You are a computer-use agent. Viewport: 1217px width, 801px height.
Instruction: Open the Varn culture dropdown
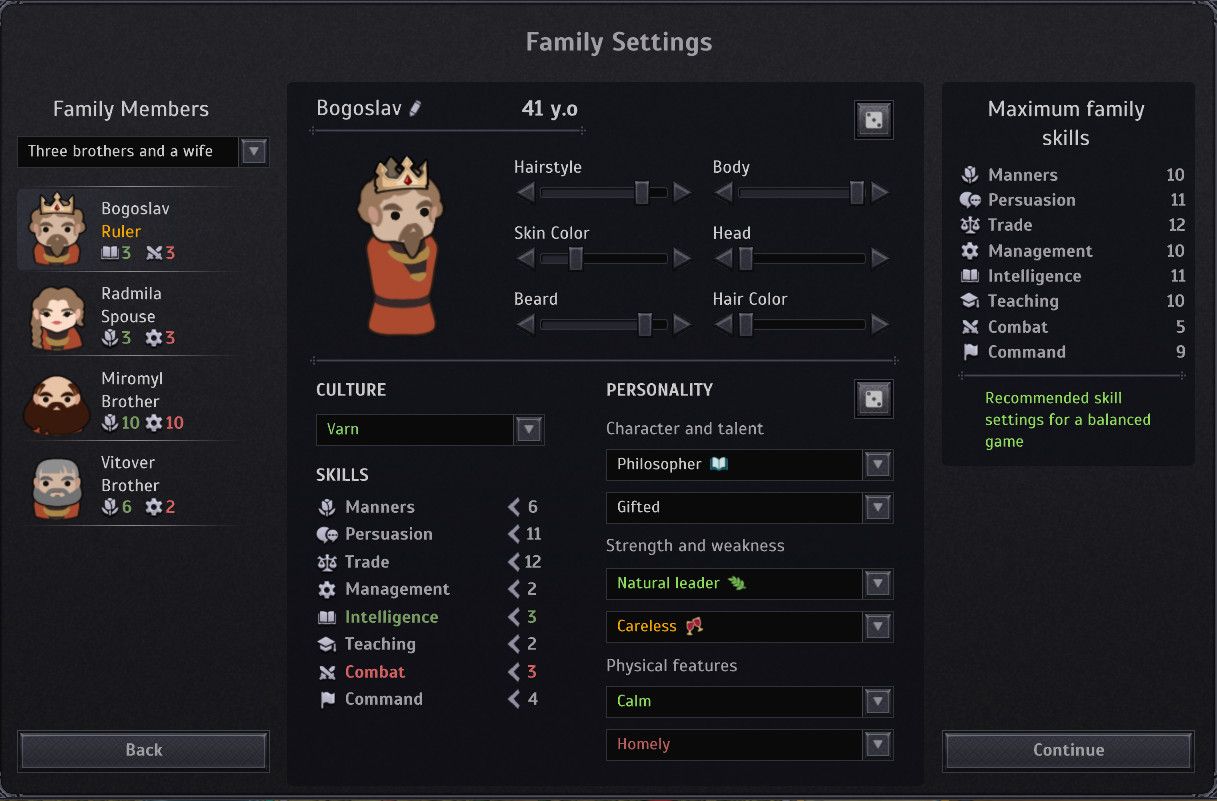tap(529, 430)
